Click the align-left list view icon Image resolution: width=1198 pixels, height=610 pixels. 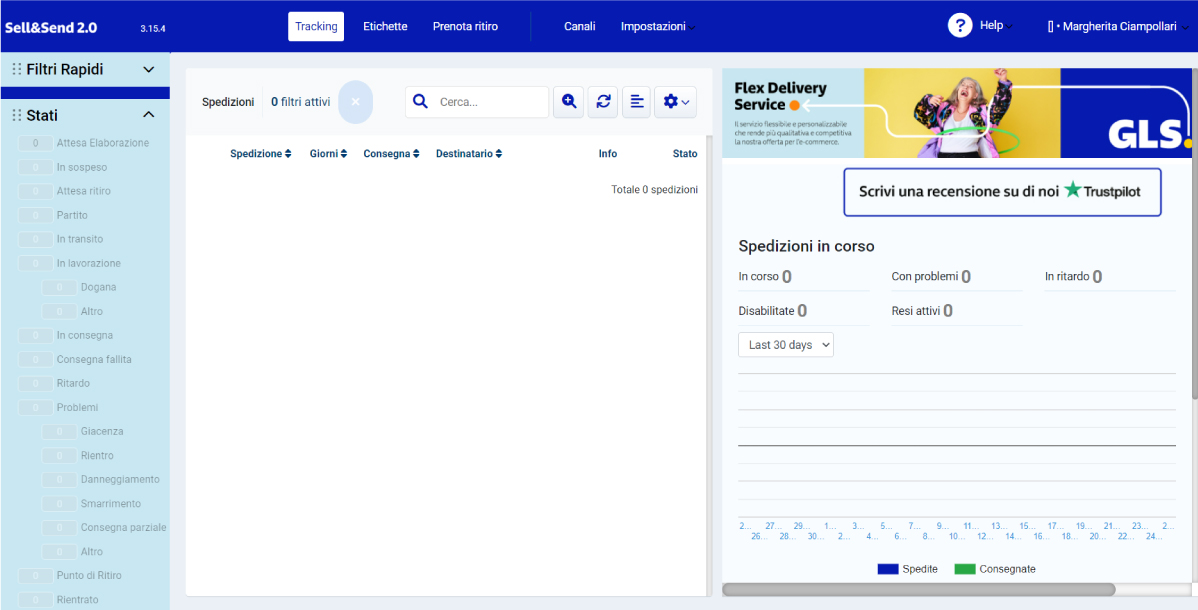[636, 101]
